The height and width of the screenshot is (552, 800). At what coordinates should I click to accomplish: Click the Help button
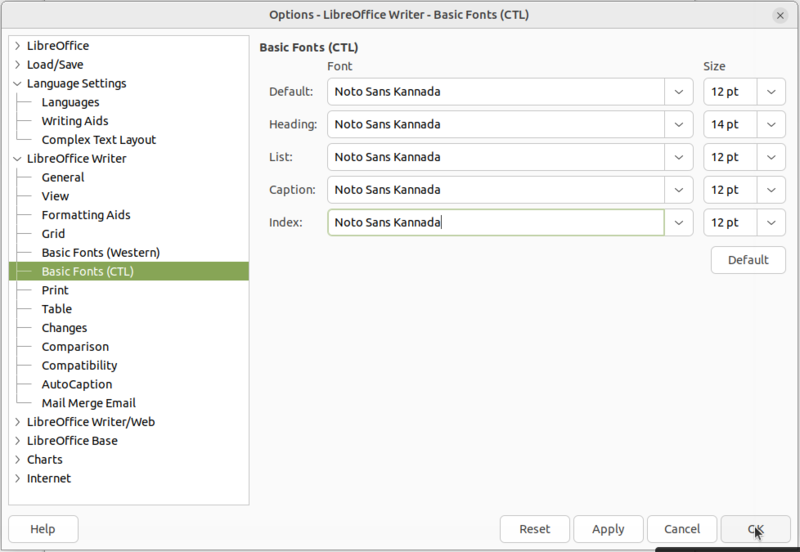[x=43, y=529]
